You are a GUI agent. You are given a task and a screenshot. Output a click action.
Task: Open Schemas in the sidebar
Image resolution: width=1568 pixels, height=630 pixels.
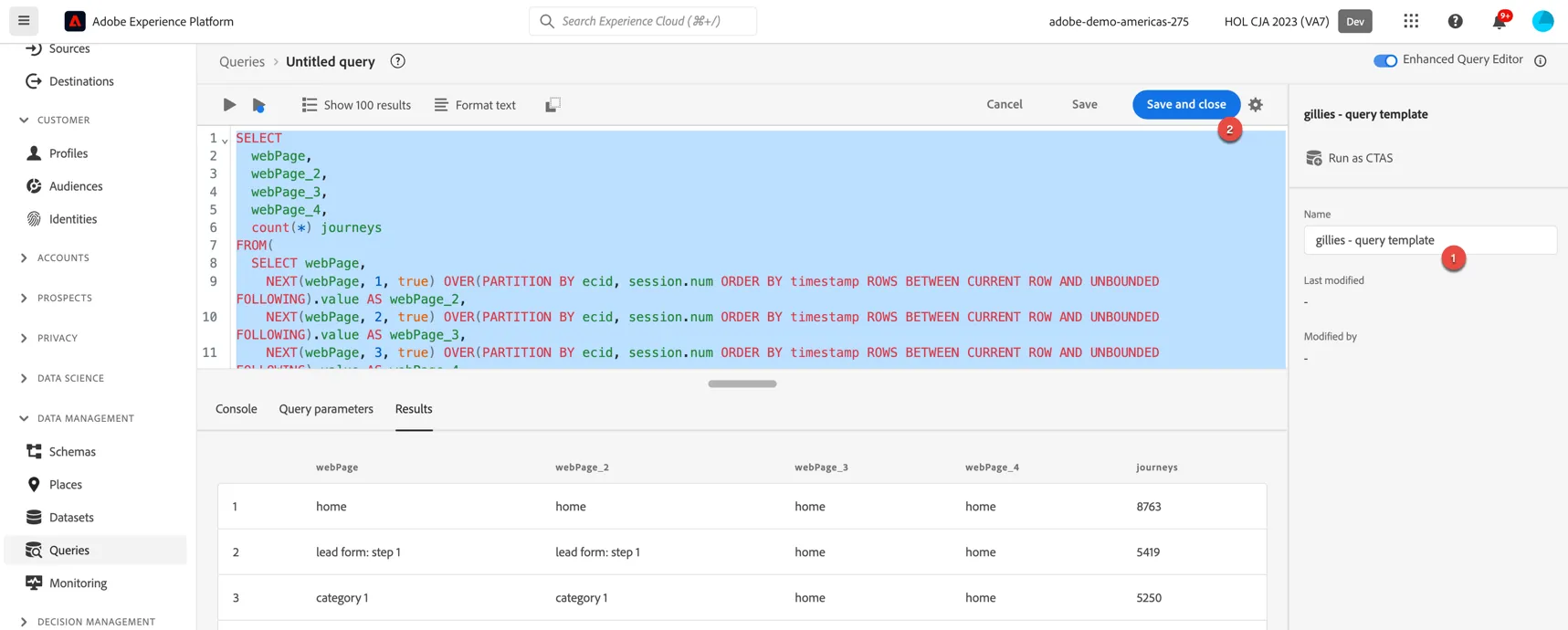(x=72, y=452)
